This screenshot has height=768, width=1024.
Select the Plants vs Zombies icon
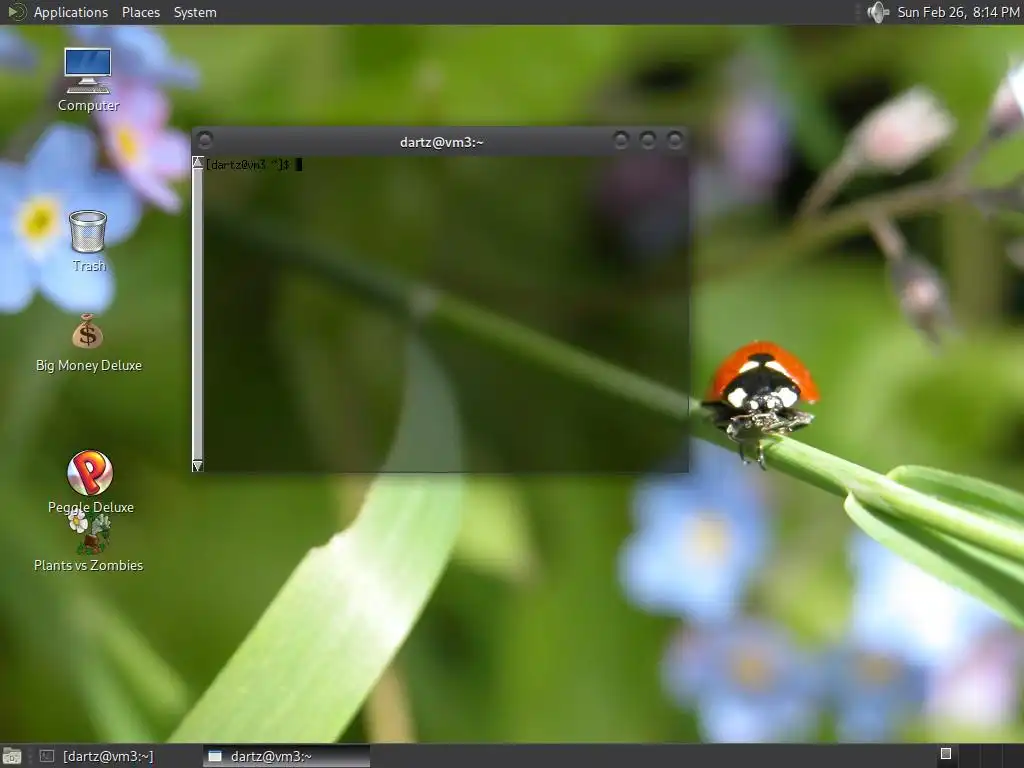click(89, 533)
